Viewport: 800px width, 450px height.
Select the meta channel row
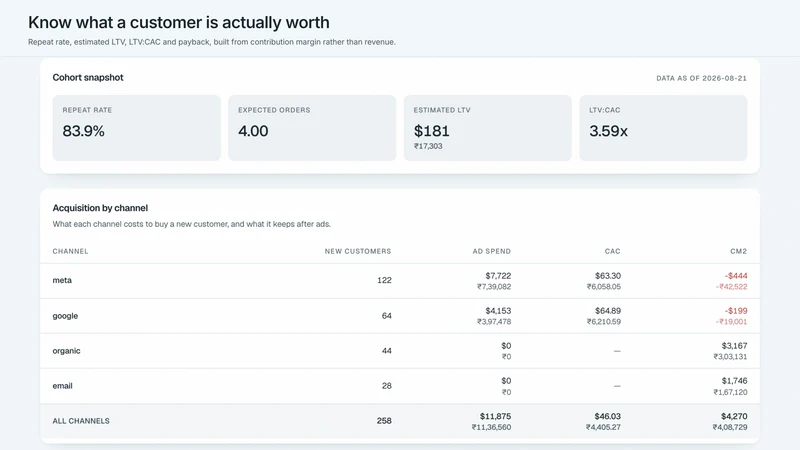pos(400,281)
